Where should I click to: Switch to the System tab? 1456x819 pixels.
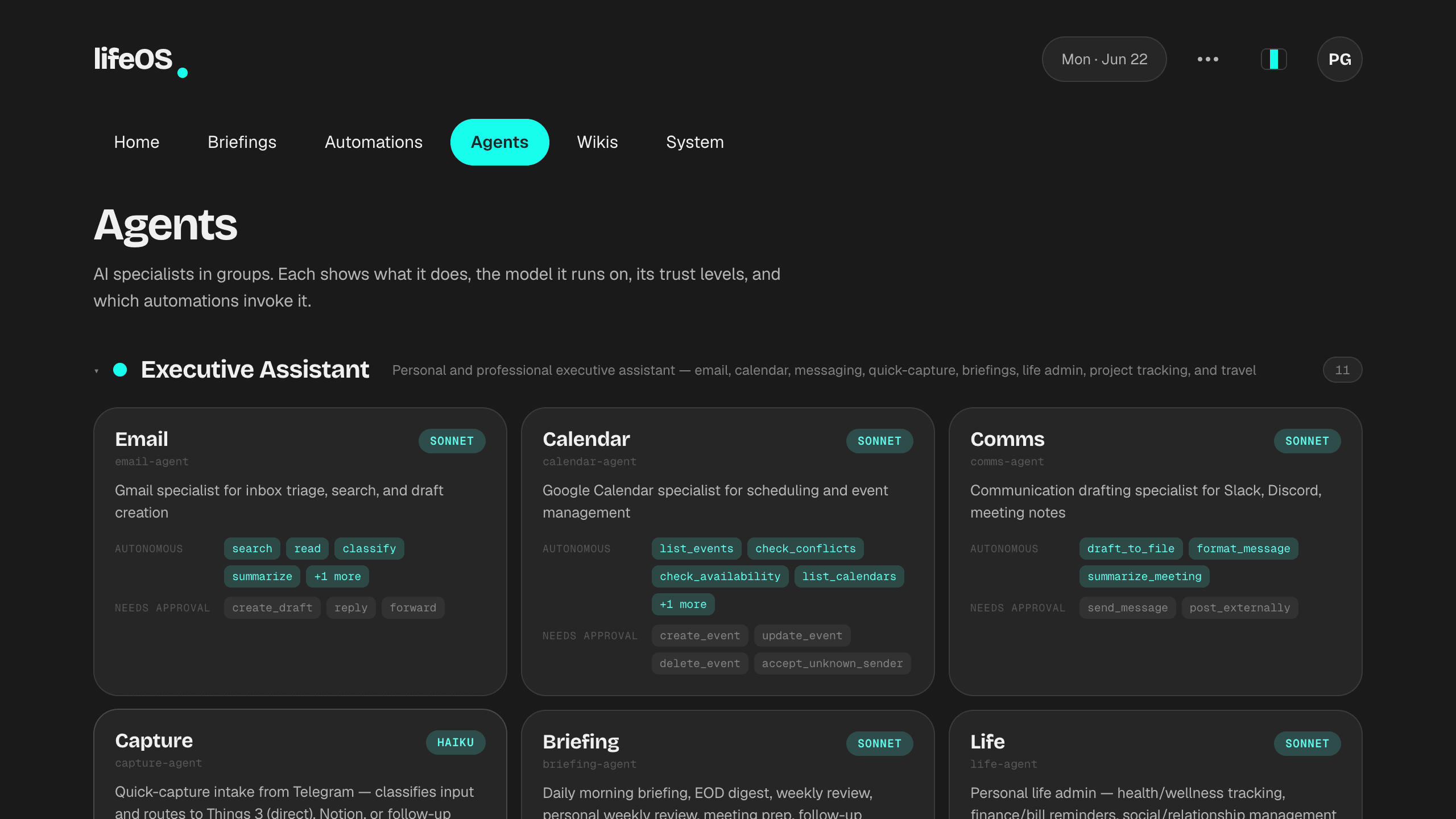[x=695, y=142]
